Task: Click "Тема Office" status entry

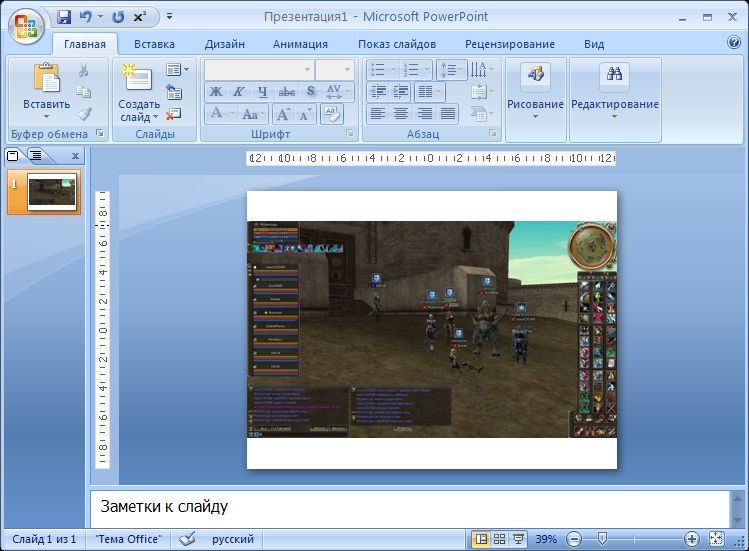Action: [x=128, y=539]
